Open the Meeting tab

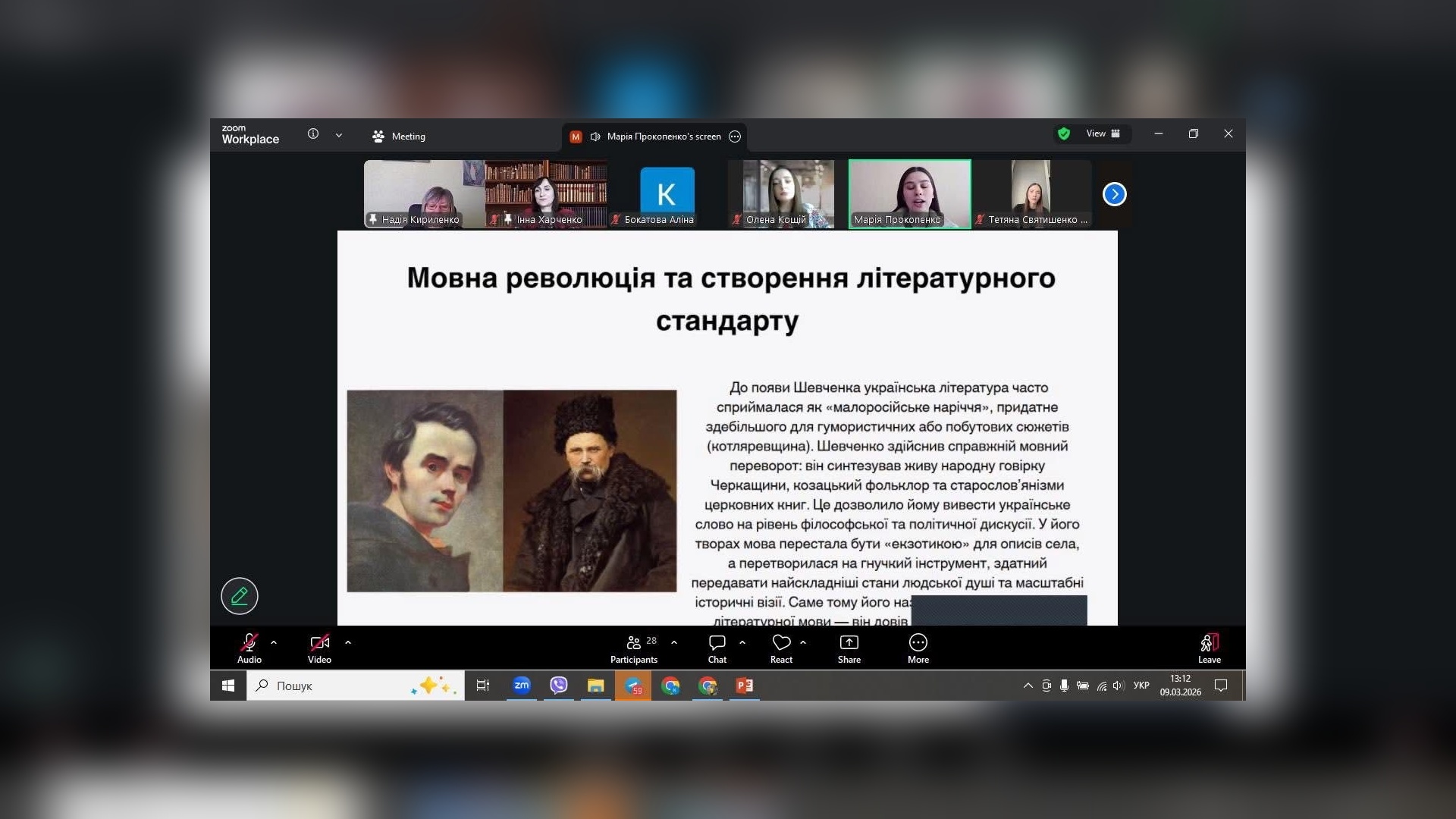point(399,136)
